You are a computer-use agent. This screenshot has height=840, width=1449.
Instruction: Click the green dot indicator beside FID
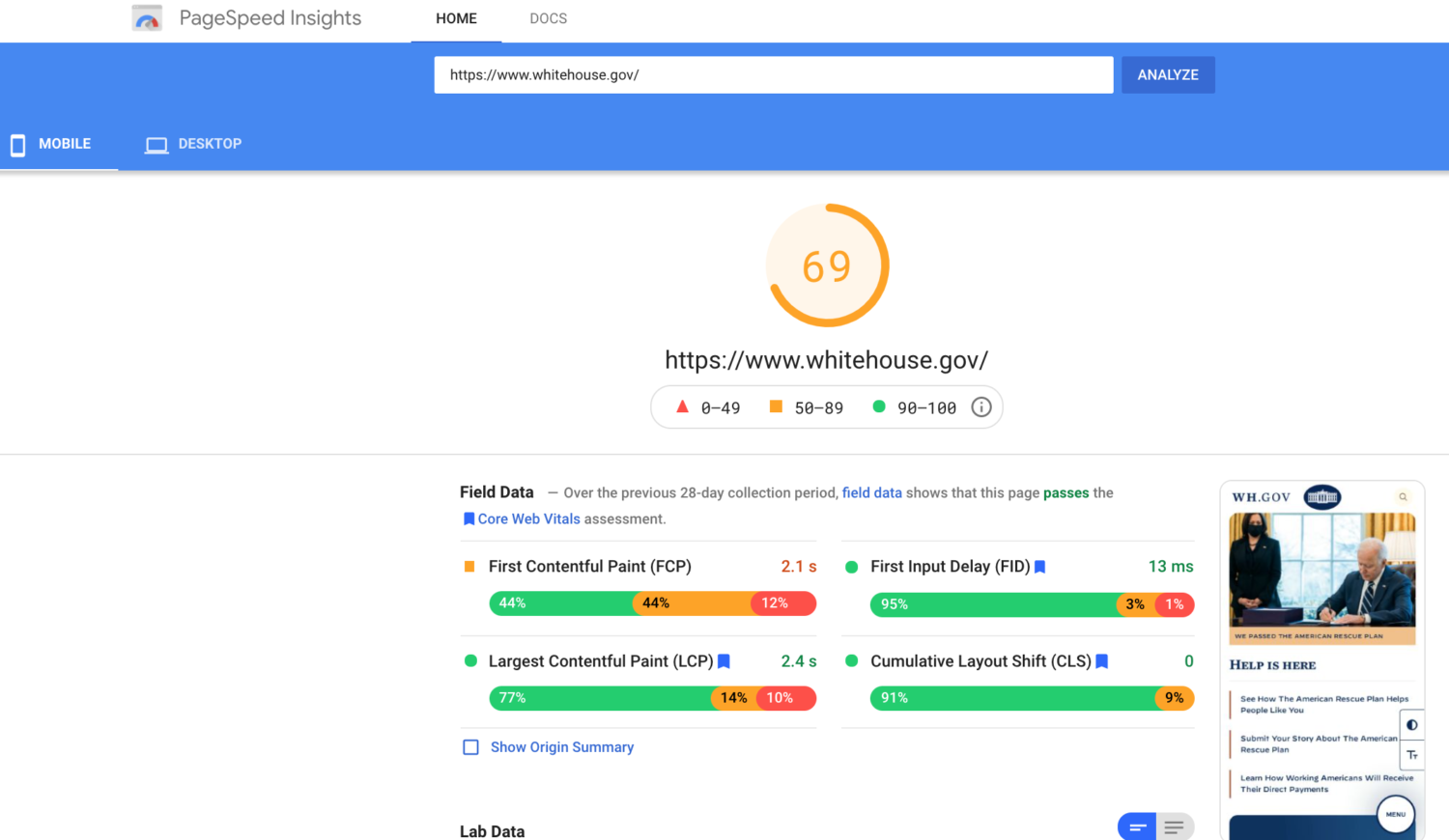click(851, 567)
